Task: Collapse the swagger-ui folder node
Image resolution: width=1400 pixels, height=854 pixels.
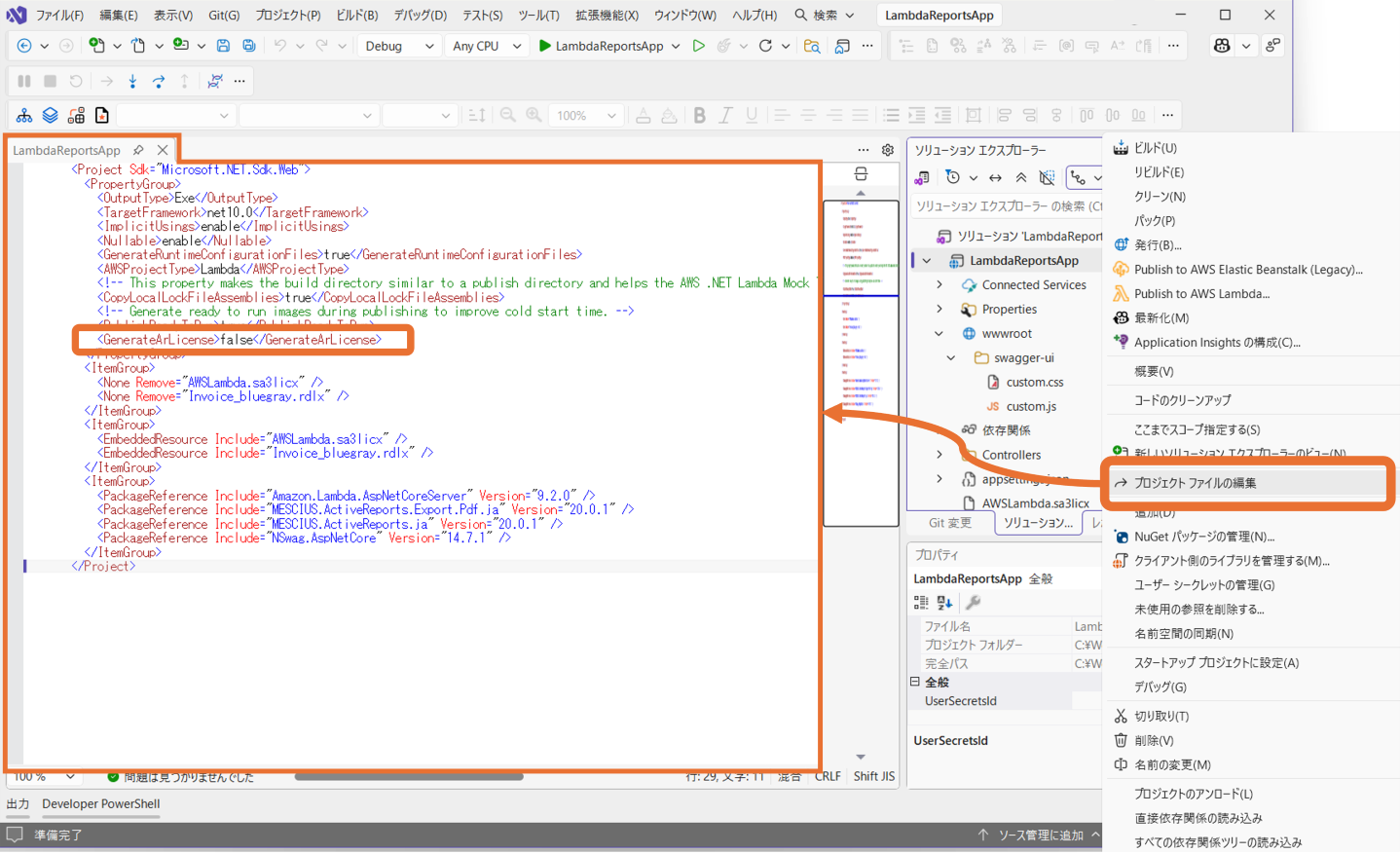Action: [x=951, y=358]
